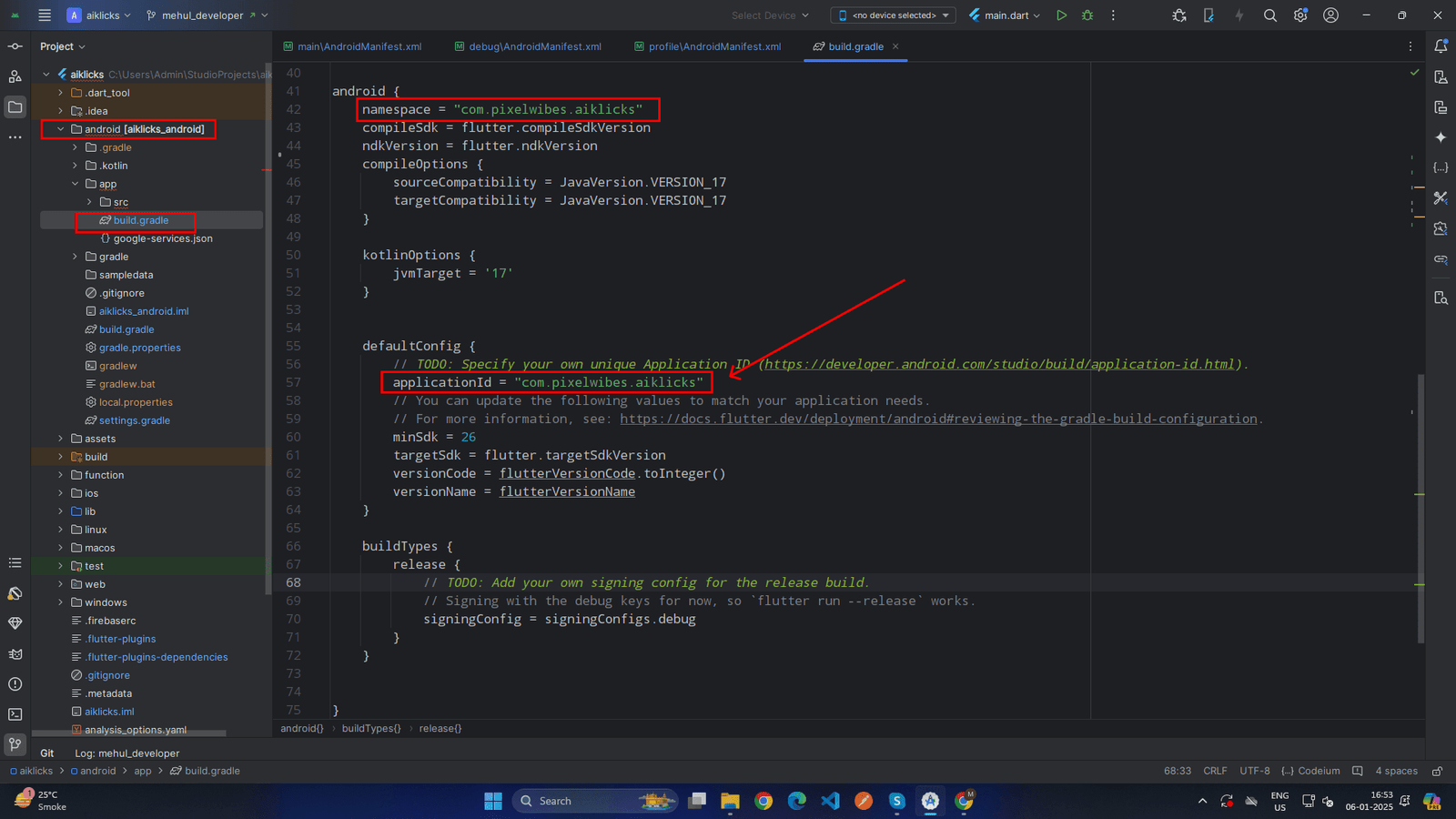The height and width of the screenshot is (819, 1456).
Task: Click the Debug bug icon
Action: [x=1087, y=15]
